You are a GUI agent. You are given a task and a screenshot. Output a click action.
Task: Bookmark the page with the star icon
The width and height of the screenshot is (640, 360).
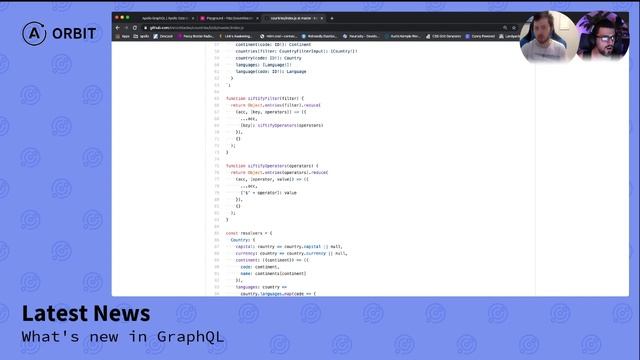(514, 28)
